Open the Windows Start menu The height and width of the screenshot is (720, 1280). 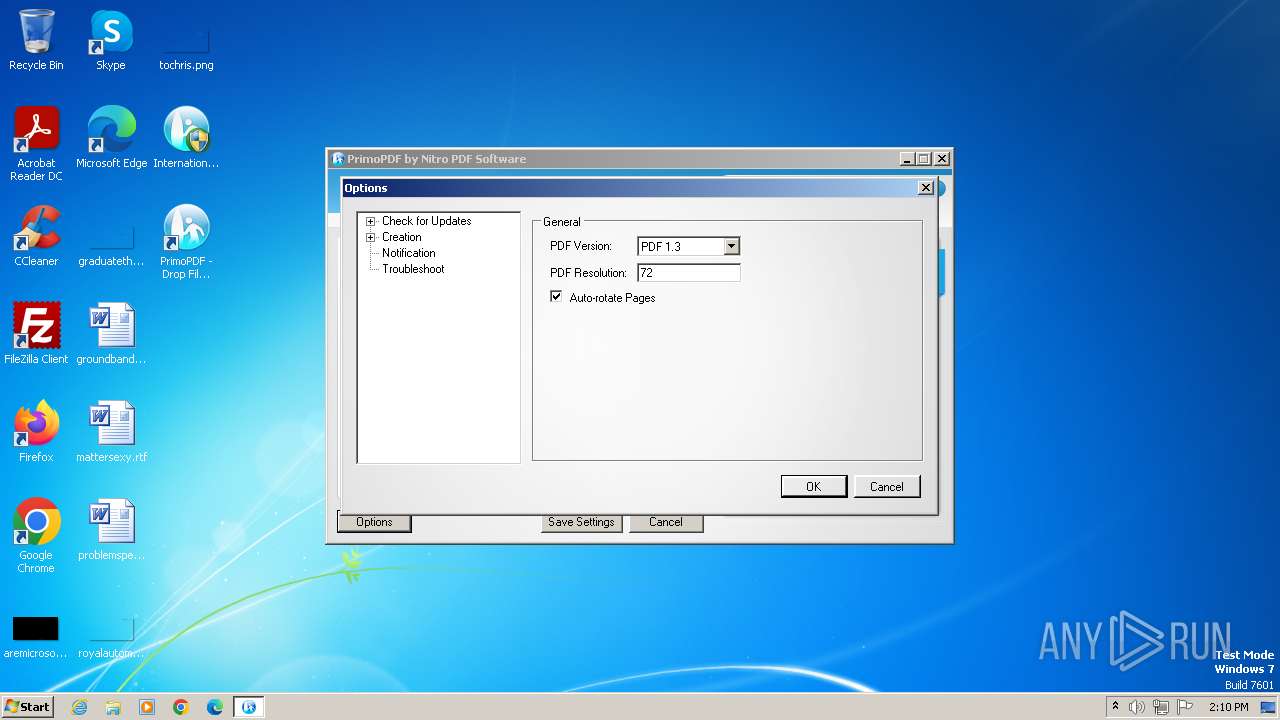coord(28,707)
